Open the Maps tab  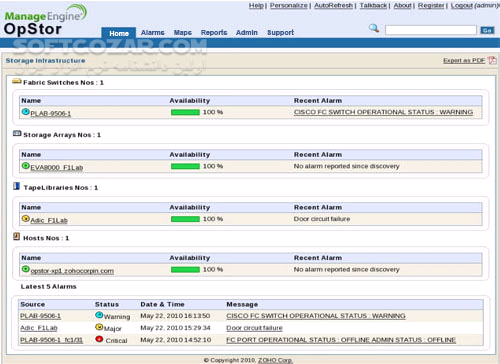[183, 32]
